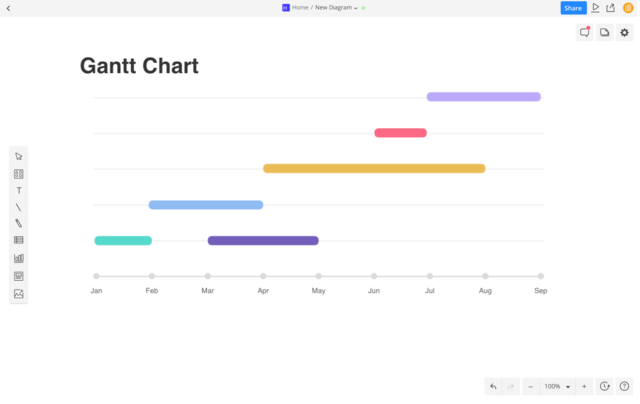The width and height of the screenshot is (640, 404).
Task: Navigate to Home breadcrumb
Action: pos(300,8)
